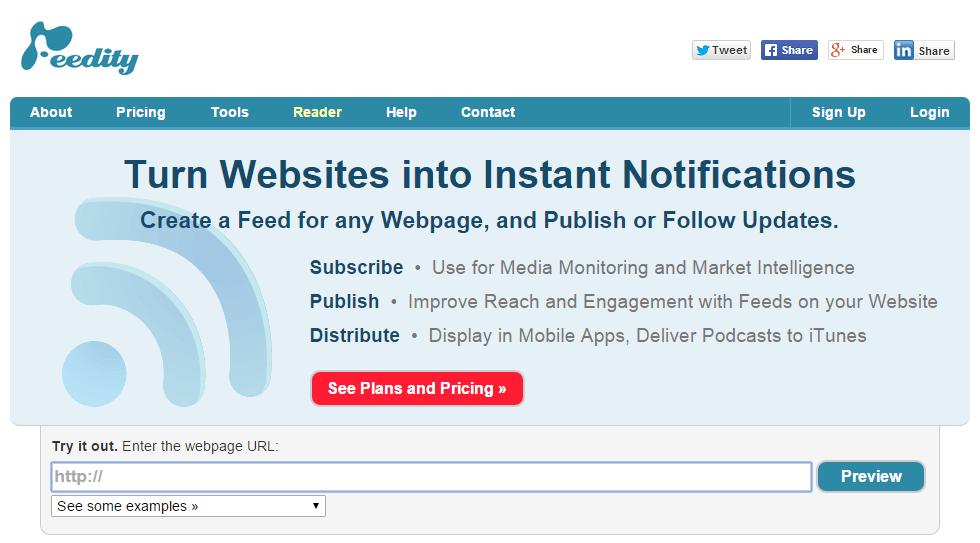The image size is (980, 543).
Task: Click the Subscribe feature heading
Action: (356, 267)
